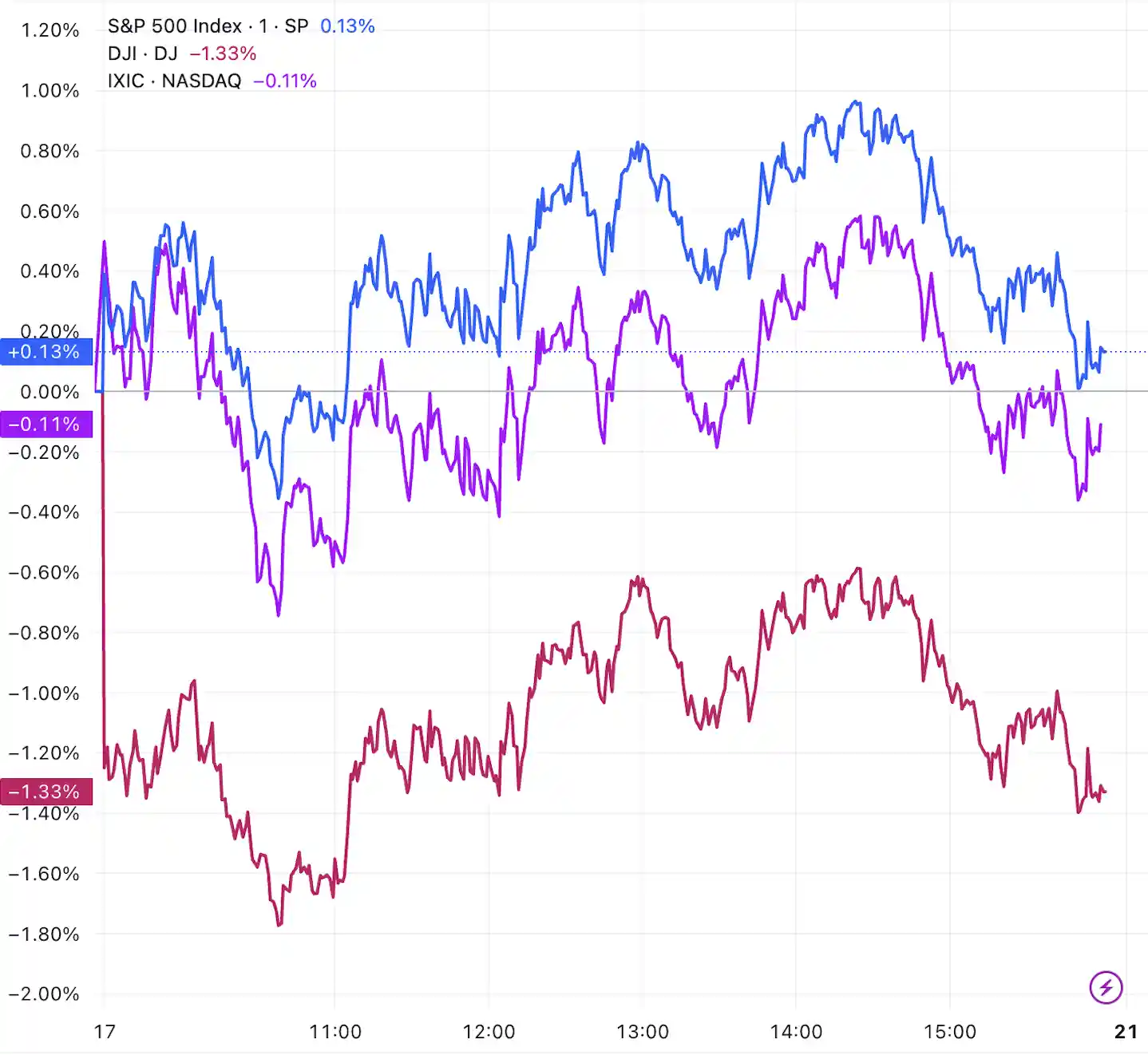
Task: Click the purple −0.11% price tag
Action: point(46,425)
